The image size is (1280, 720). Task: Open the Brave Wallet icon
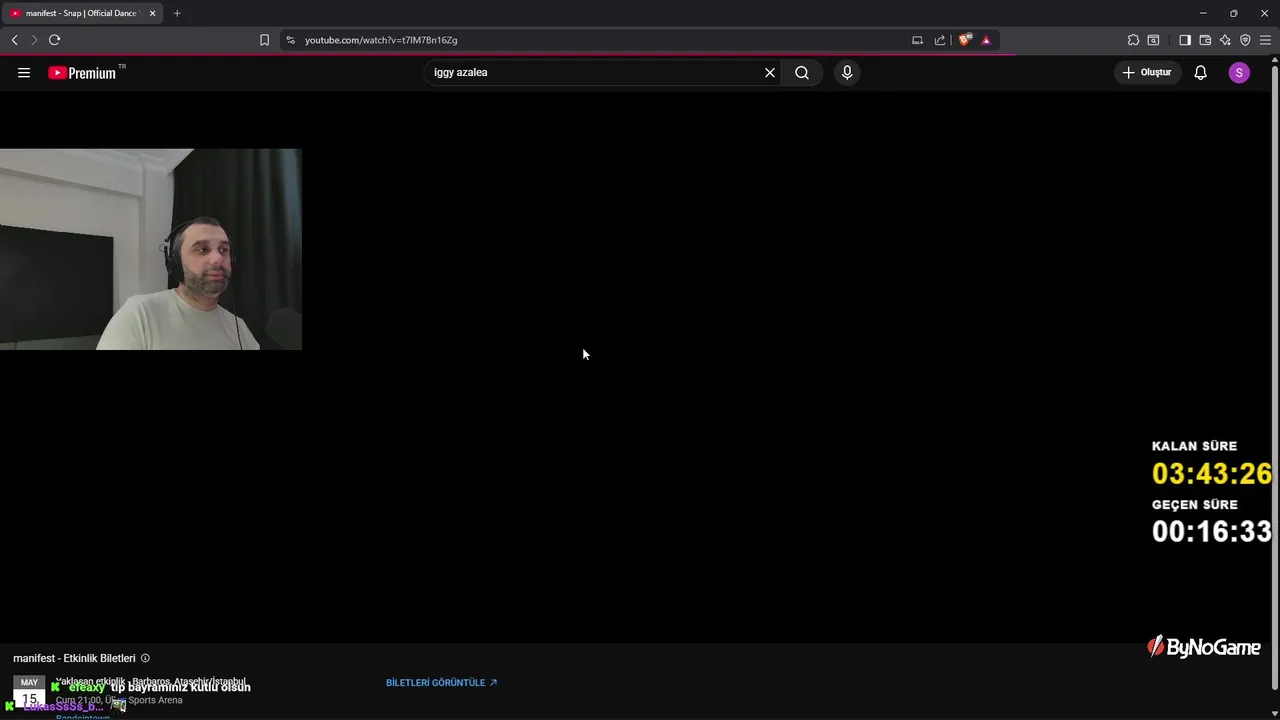pos(1205,40)
